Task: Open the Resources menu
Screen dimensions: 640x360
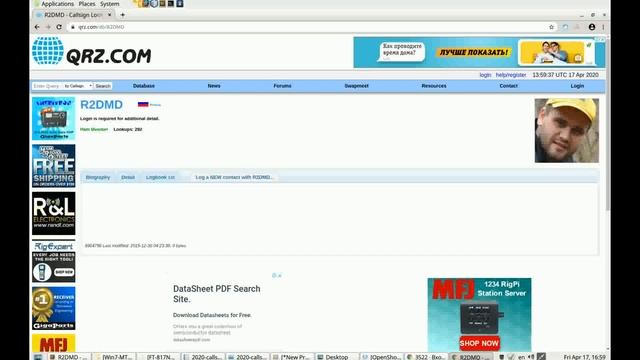Action: coord(434,86)
